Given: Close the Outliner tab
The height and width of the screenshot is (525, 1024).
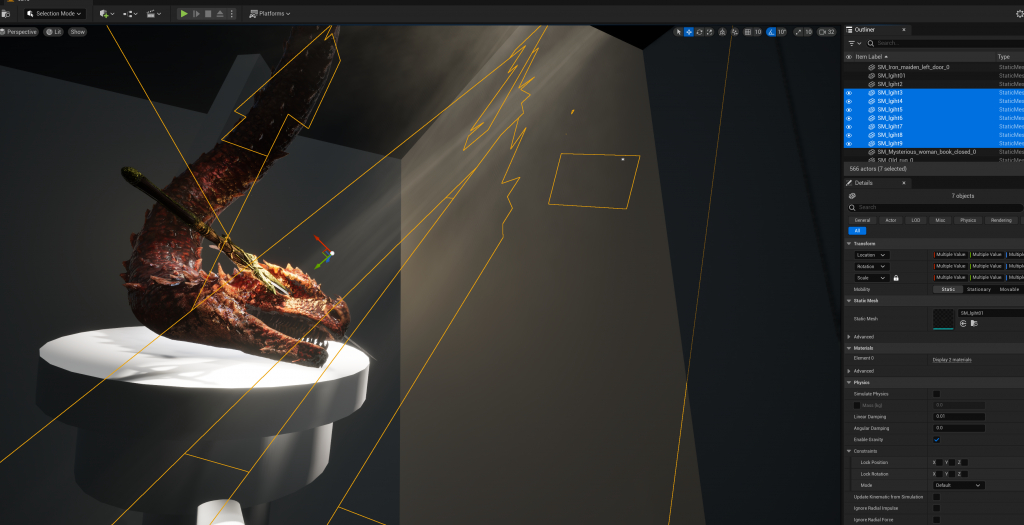Looking at the screenshot, I should (904, 29).
